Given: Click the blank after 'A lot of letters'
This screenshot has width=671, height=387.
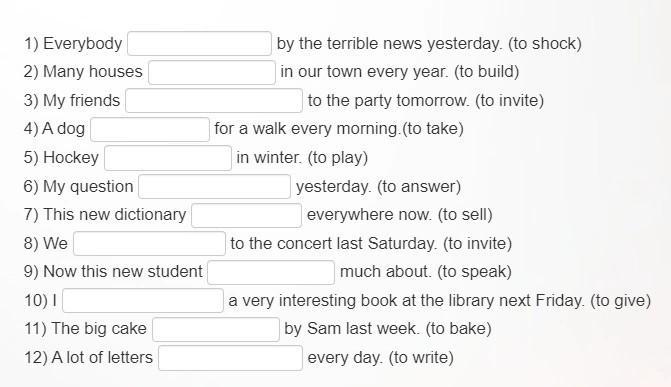Looking at the screenshot, I should (x=231, y=358).
